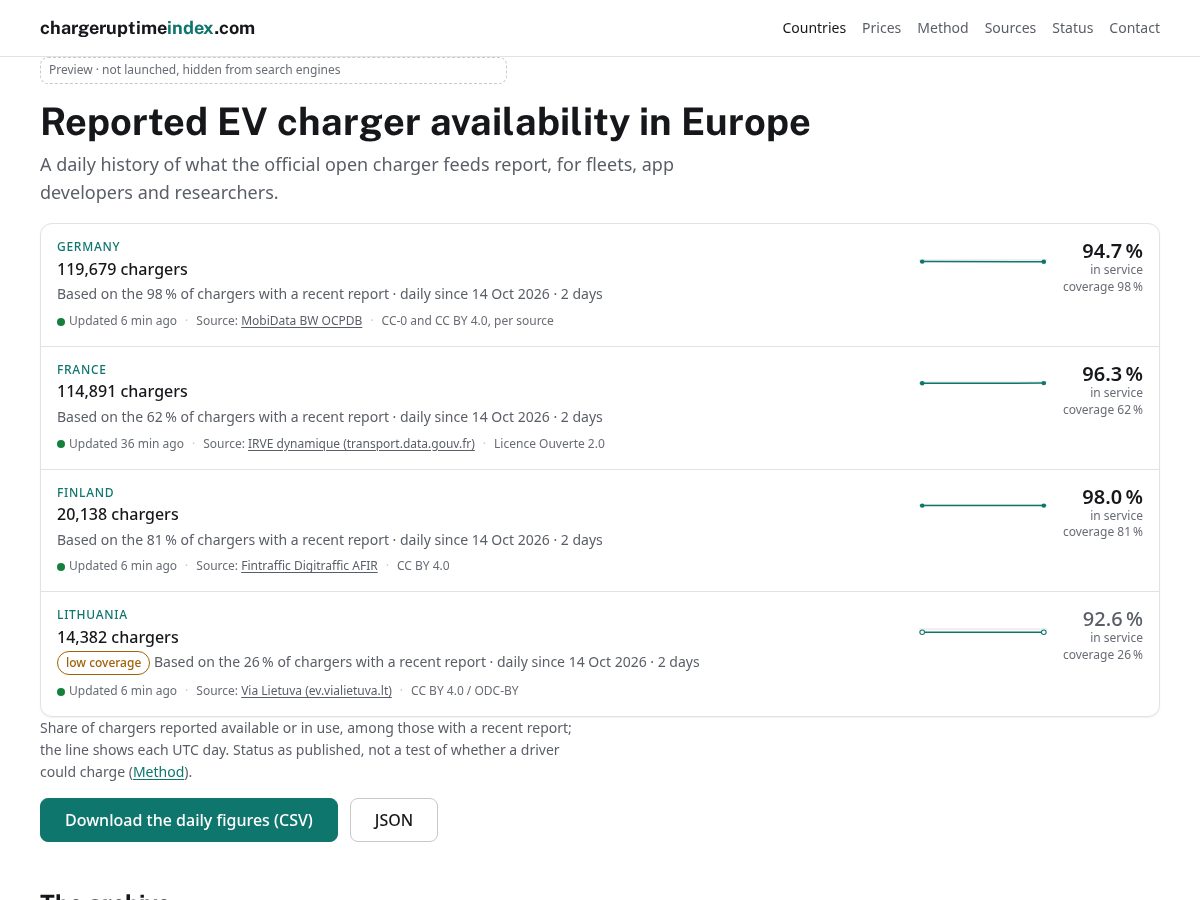This screenshot has width=1200, height=900.
Task: Click the green status dot in Germany row
Action: [x=61, y=322]
